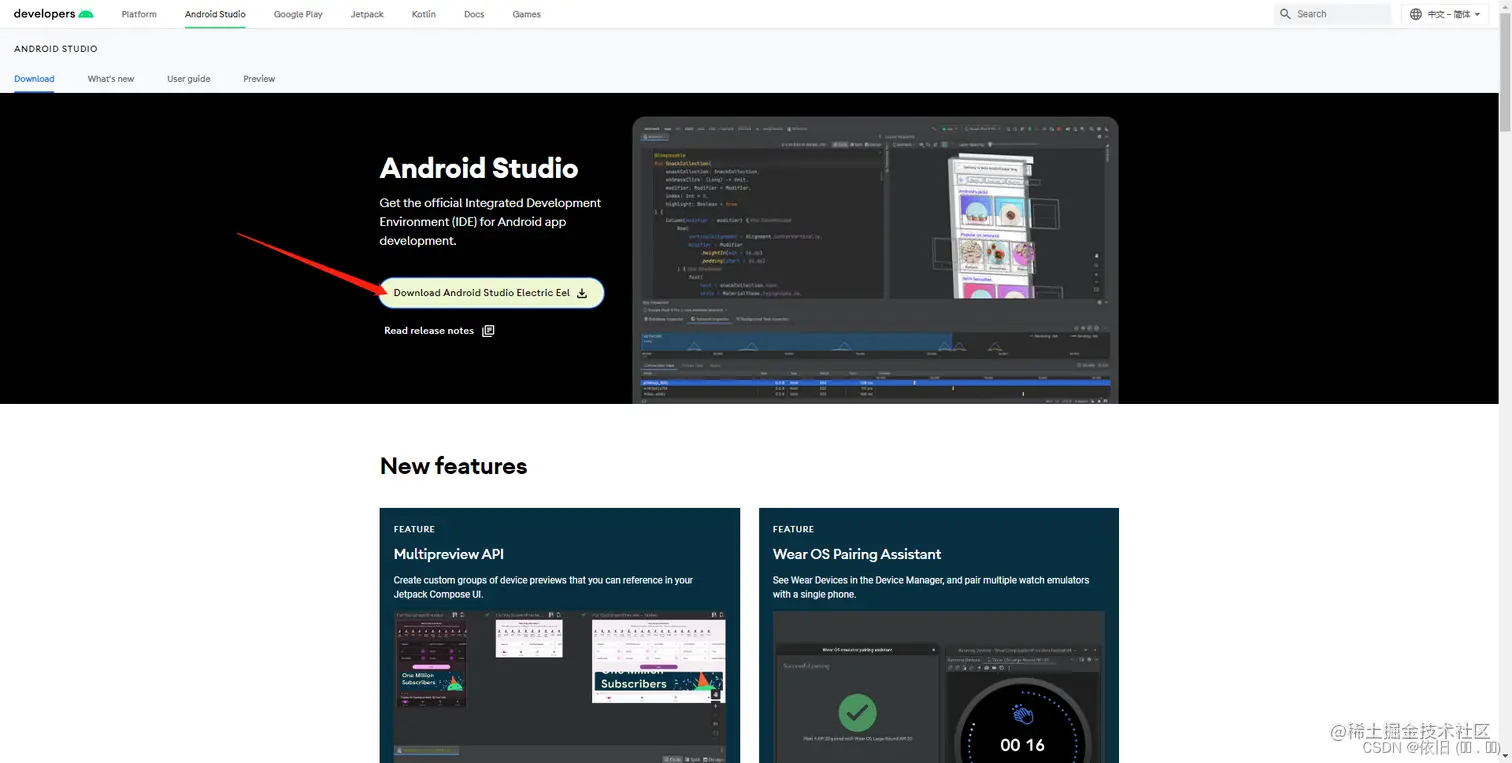Click the globe language icon

click(1415, 13)
